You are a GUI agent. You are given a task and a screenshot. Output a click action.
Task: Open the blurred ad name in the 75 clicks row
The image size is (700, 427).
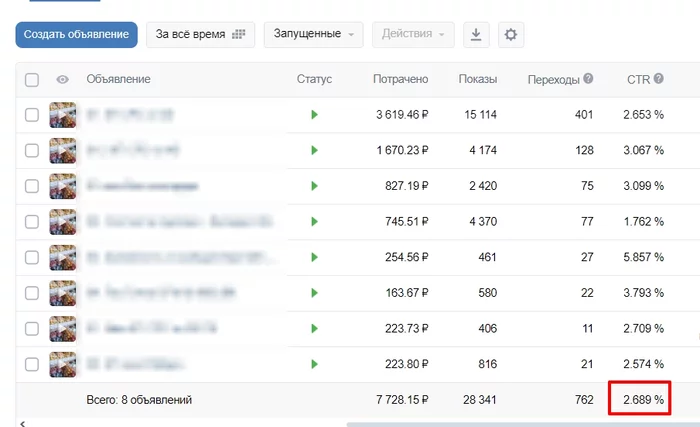[x=142, y=186]
